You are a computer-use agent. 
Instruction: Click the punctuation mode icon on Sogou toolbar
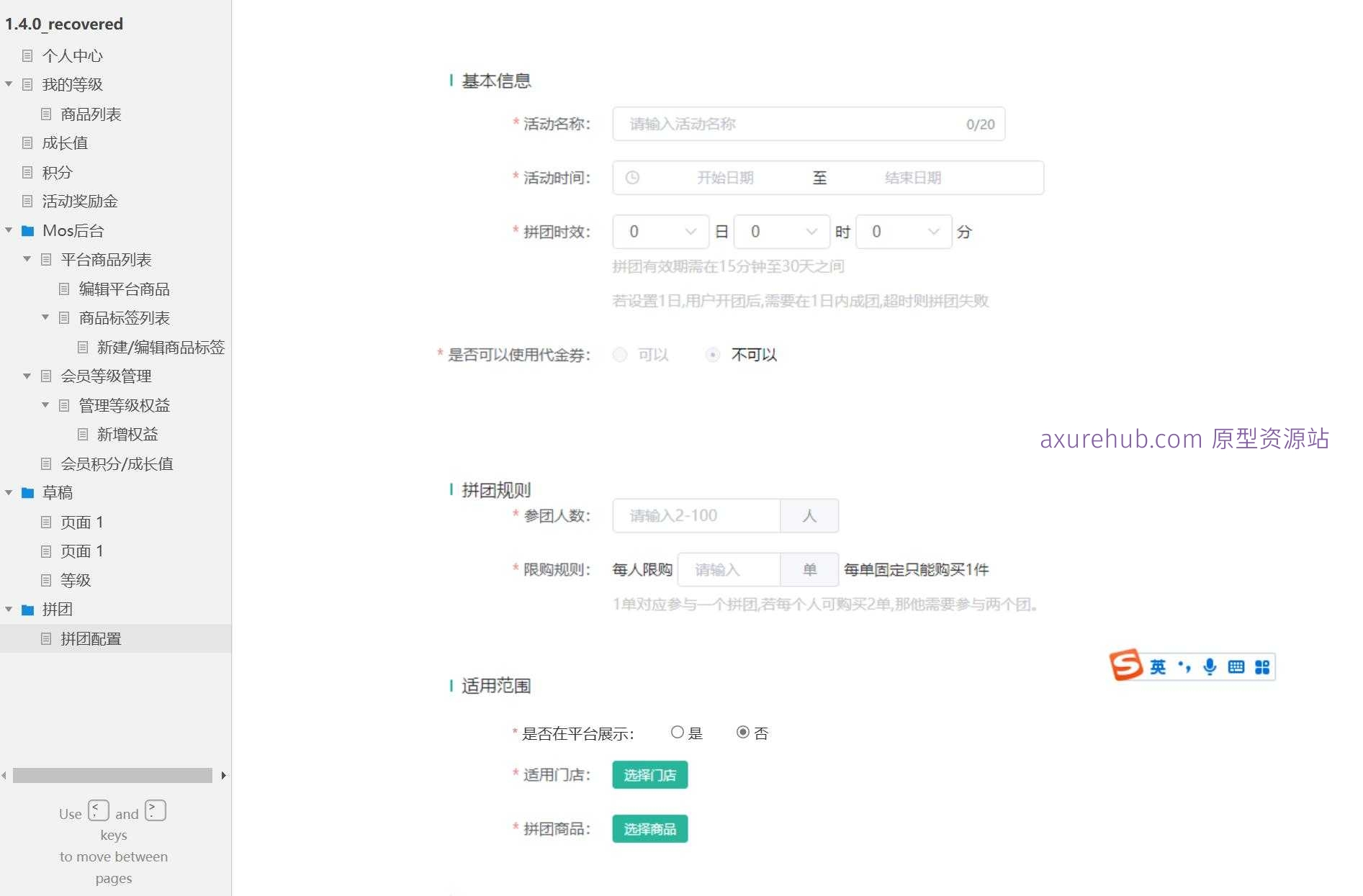pos(1184,666)
